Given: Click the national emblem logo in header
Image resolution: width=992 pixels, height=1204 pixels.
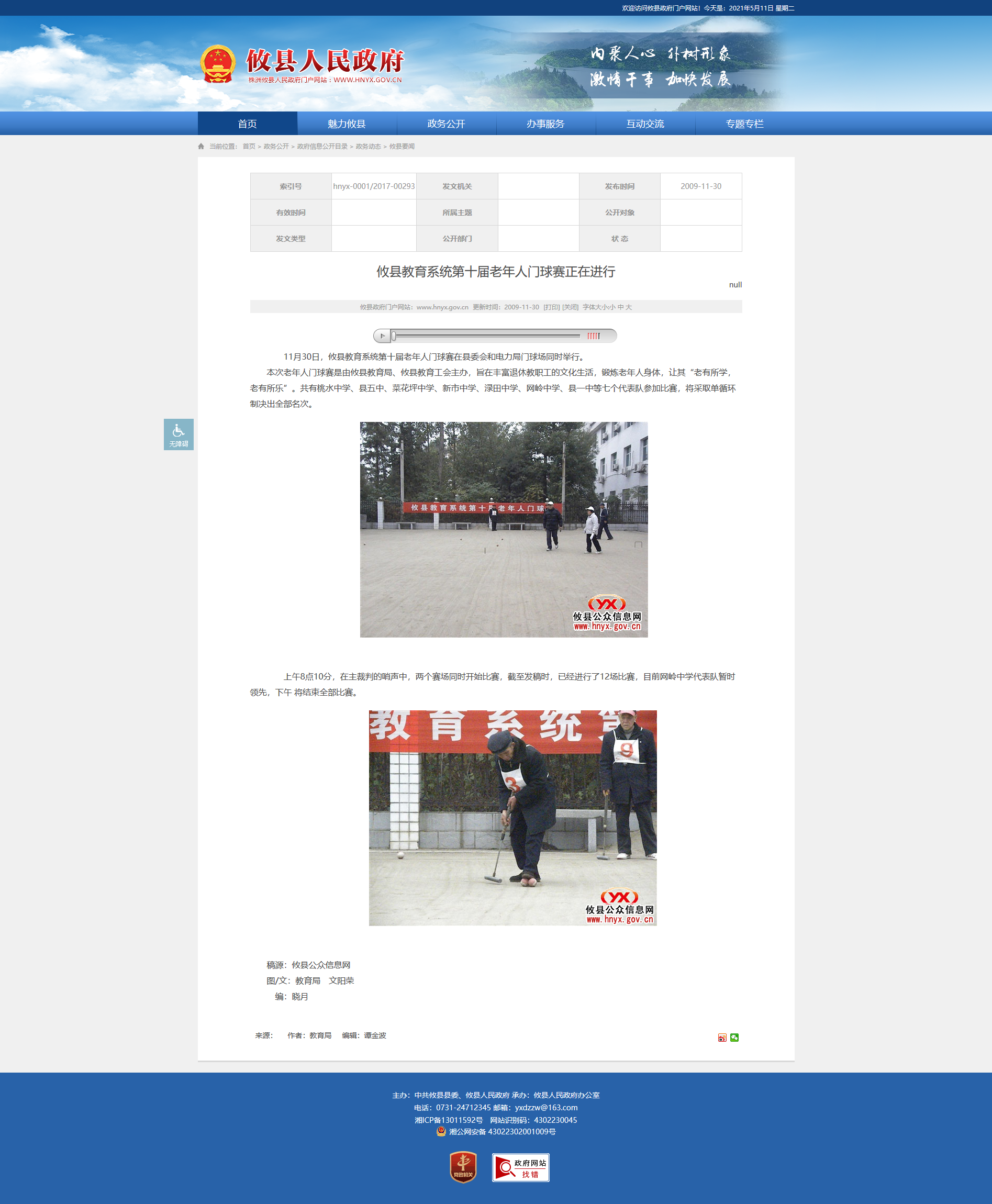Looking at the screenshot, I should tap(218, 64).
